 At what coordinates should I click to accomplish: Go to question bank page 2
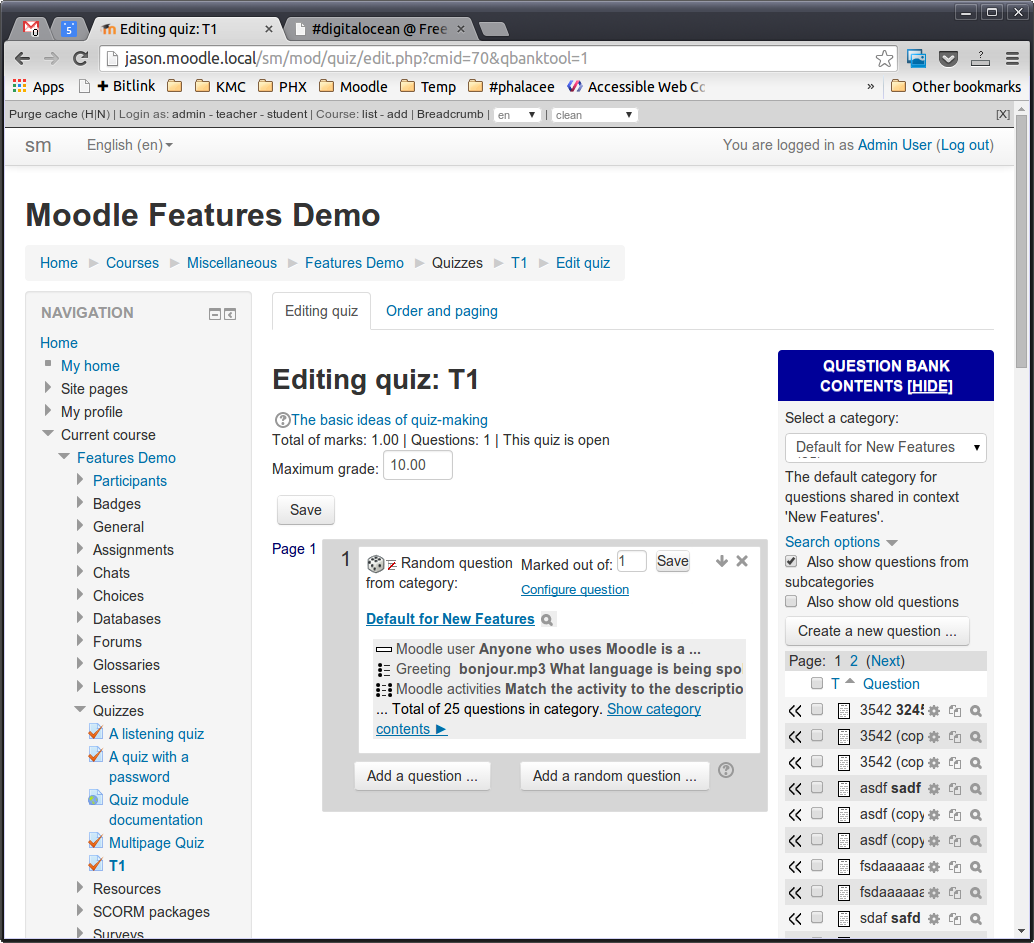pos(854,661)
